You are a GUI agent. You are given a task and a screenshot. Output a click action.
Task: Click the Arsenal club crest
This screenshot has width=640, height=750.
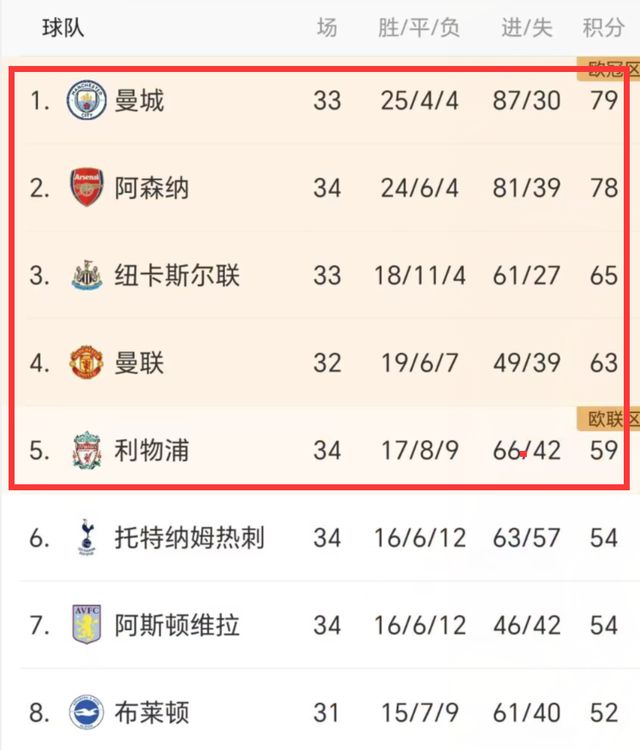point(86,188)
